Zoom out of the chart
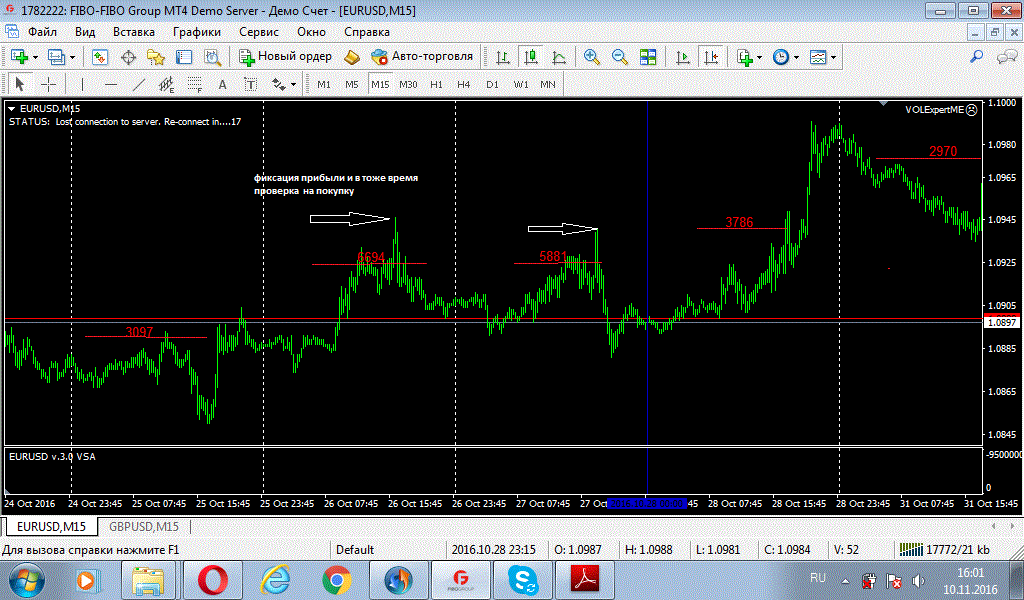 pos(620,57)
